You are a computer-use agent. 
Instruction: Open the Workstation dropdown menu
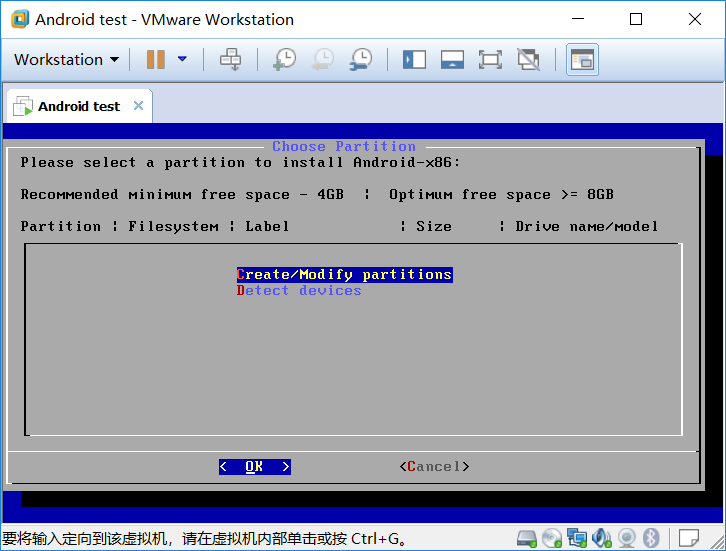[x=66, y=60]
